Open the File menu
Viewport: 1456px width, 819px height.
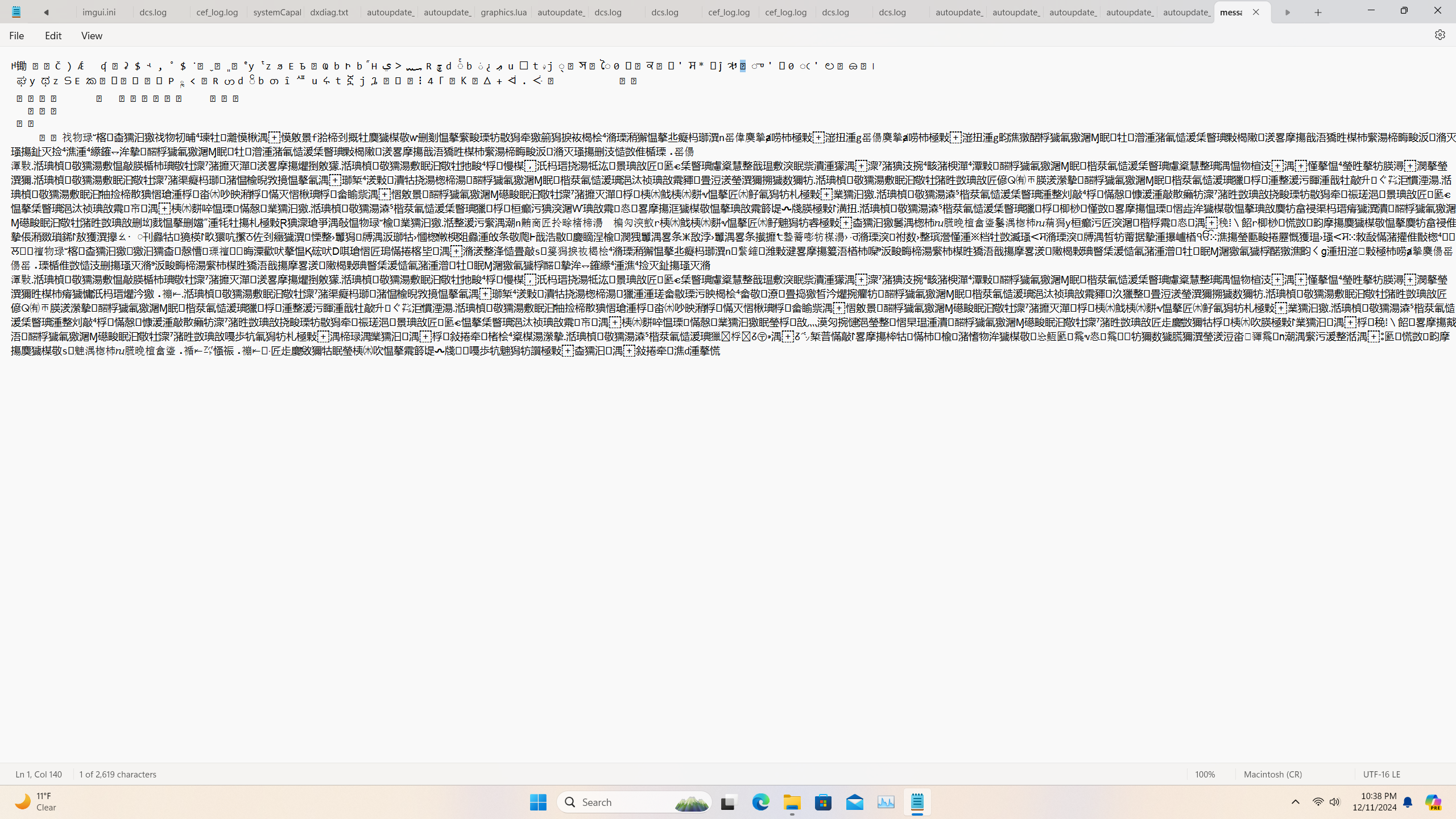[x=16, y=35]
